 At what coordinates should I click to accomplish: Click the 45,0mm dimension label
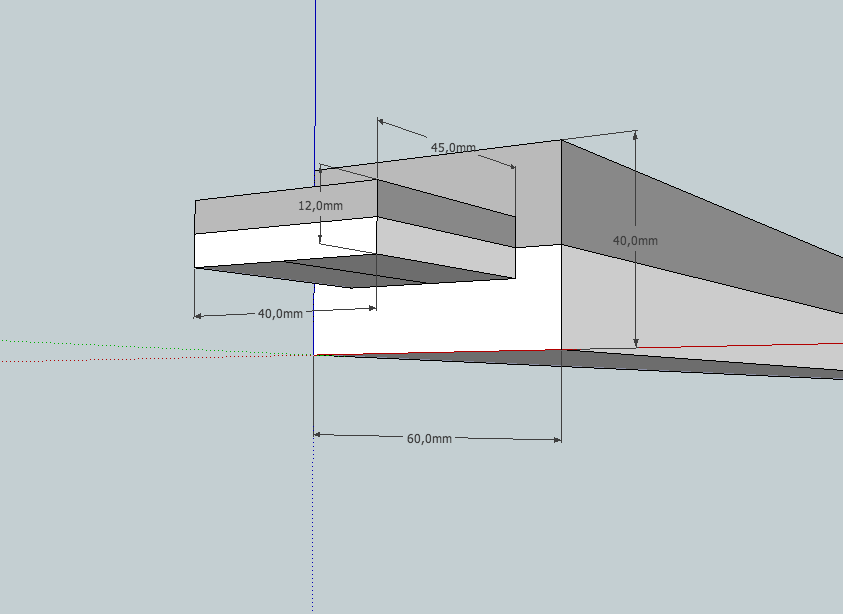pyautogui.click(x=453, y=147)
